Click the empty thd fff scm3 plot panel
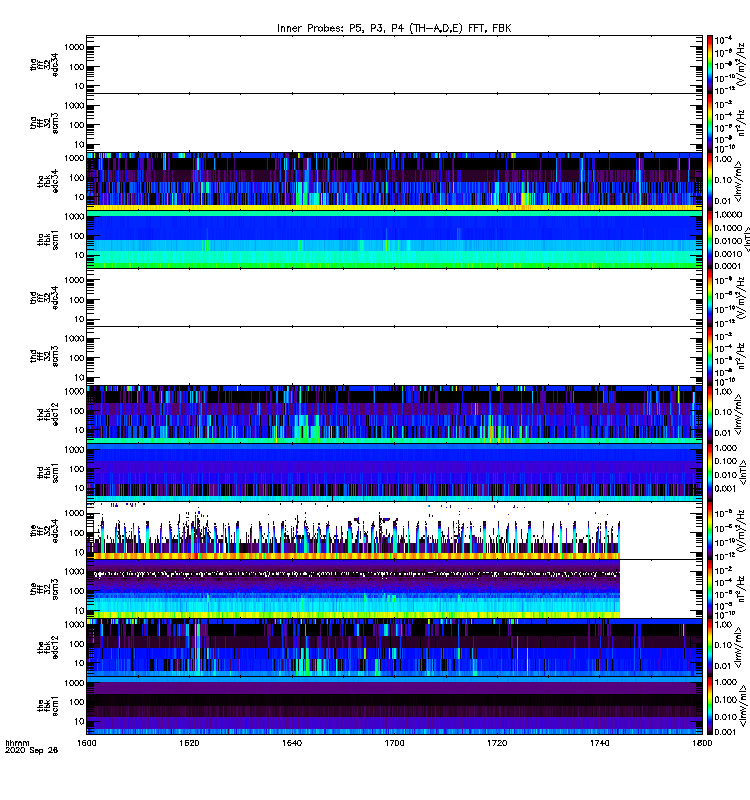Viewport: 750px width, 800px height. (x=394, y=356)
